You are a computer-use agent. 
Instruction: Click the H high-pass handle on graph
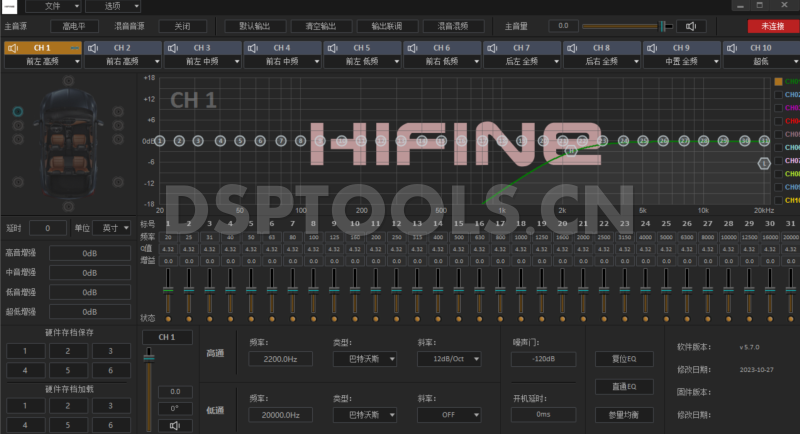(571, 150)
